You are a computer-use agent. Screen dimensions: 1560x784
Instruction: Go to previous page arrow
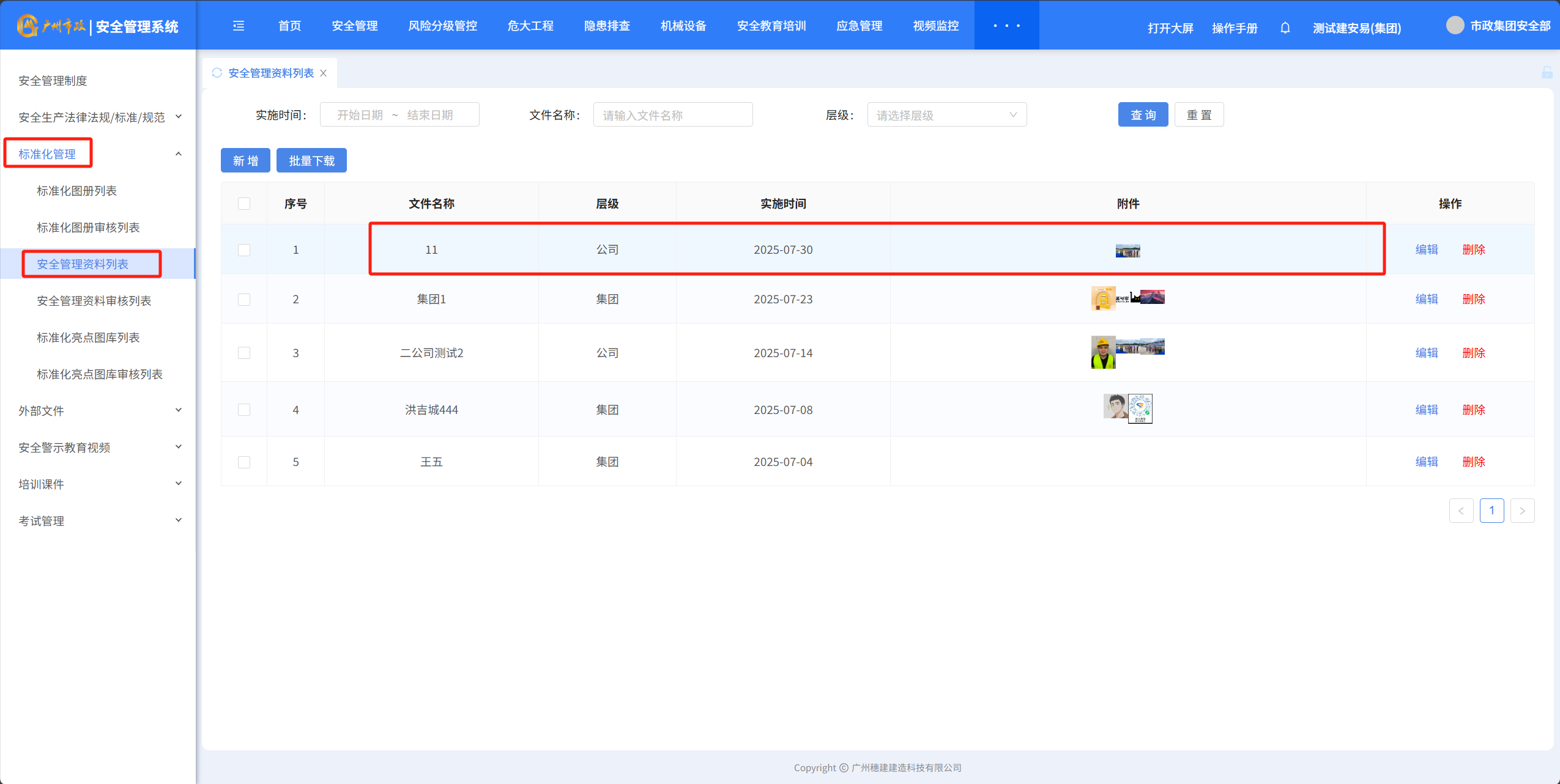click(x=1461, y=511)
